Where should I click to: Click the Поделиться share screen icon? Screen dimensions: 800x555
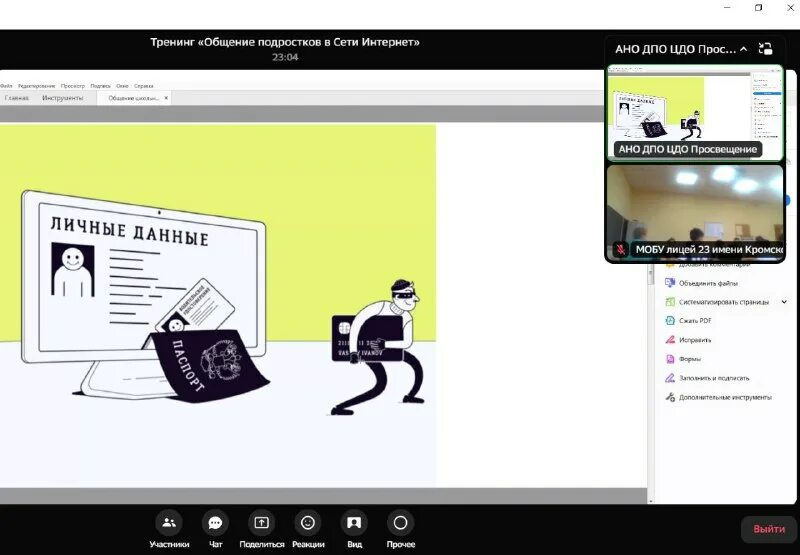point(261,523)
